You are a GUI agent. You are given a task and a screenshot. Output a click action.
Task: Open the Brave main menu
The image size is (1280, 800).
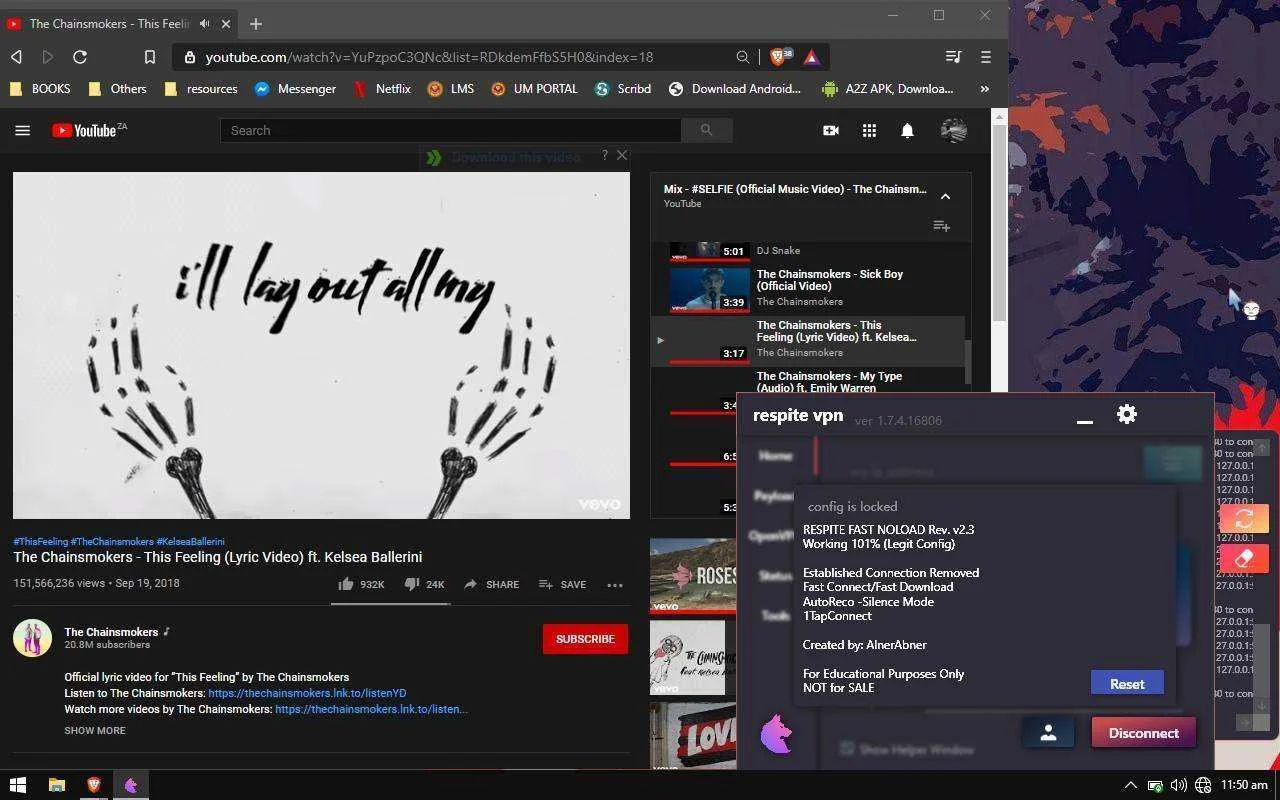985,57
